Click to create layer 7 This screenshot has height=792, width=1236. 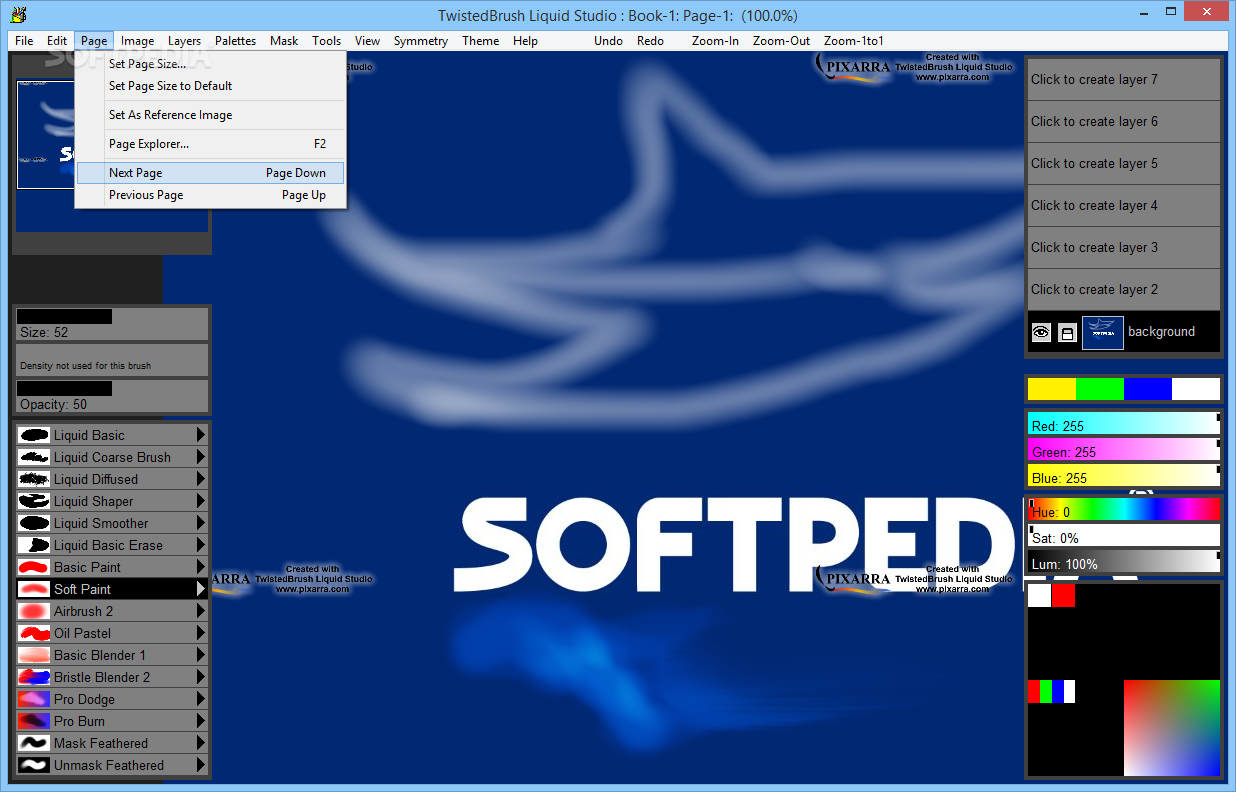pyautogui.click(x=1124, y=79)
